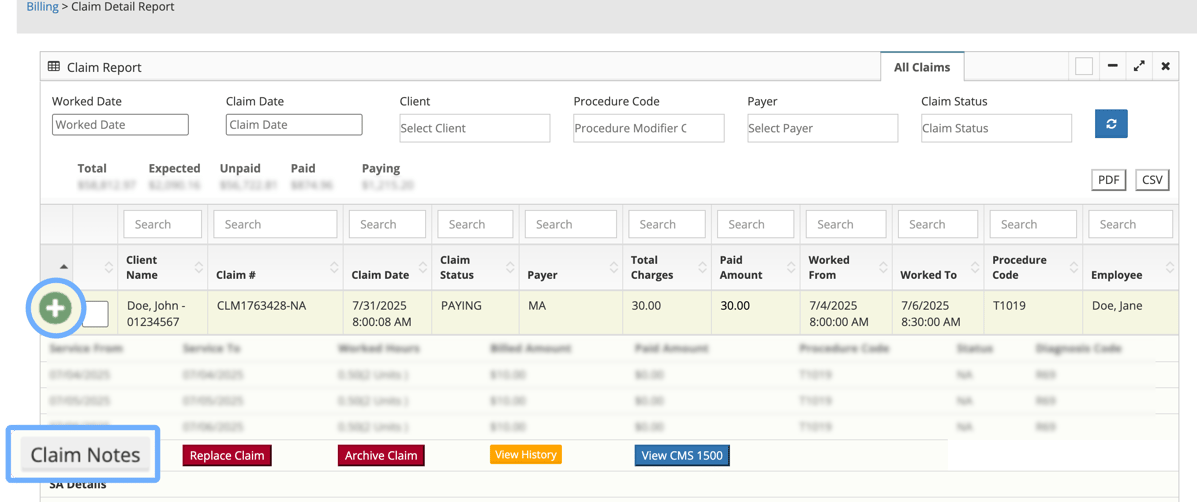Sort by Claim Date column
Screen dimensions: 1197x502
click(387, 267)
